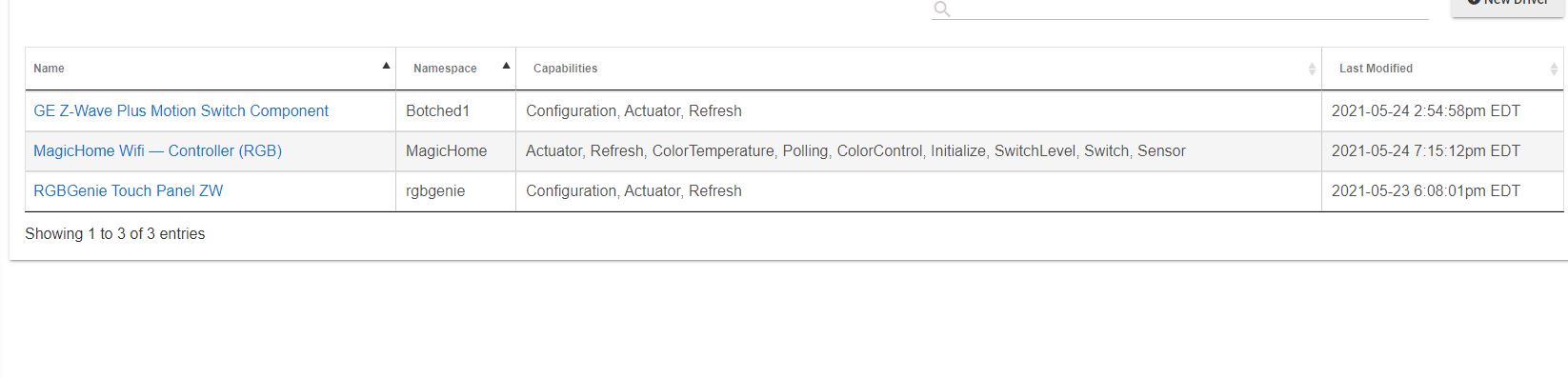Sort by Namespace column arrow
This screenshot has height=378, width=1568.
[506, 66]
